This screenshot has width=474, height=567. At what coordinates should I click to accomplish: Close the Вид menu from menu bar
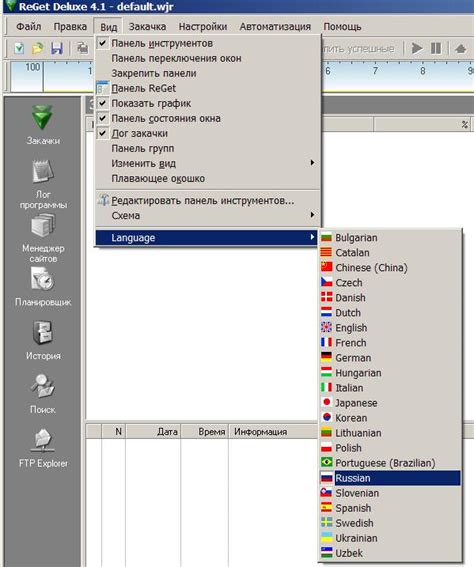tap(108, 27)
